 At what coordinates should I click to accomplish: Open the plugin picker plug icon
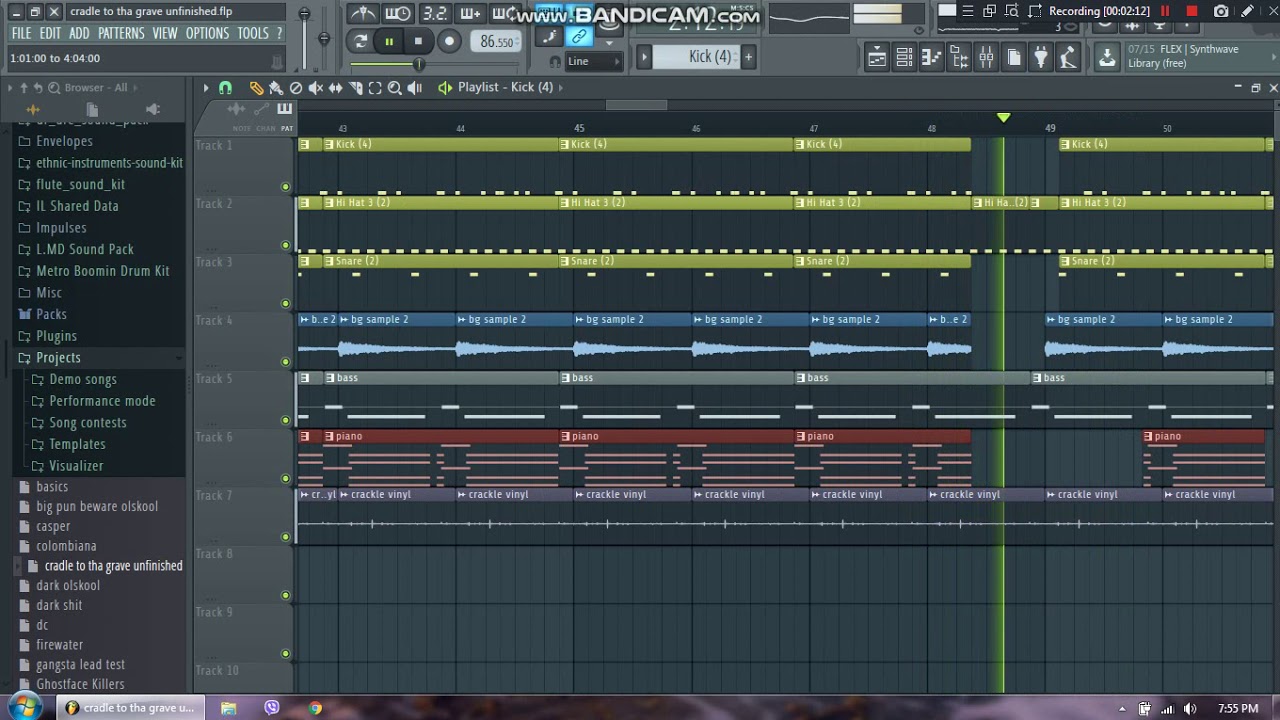click(1041, 58)
